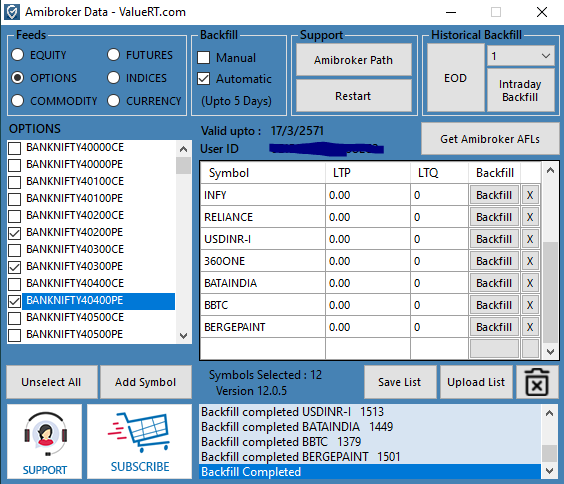Select the highlighted 'Backfill Completed' log line
Screen dimensions: 564x484
click(x=370, y=471)
